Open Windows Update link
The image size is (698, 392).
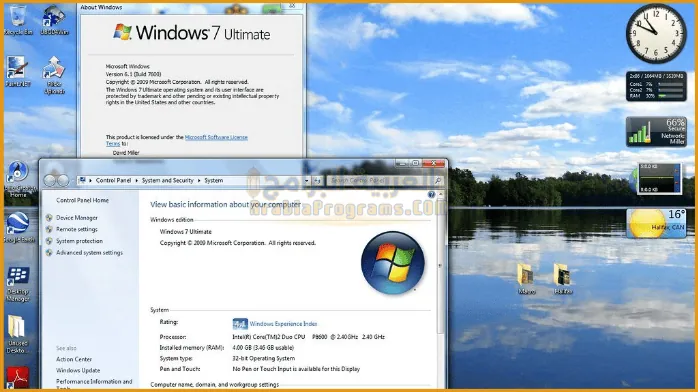pyautogui.click(x=78, y=370)
